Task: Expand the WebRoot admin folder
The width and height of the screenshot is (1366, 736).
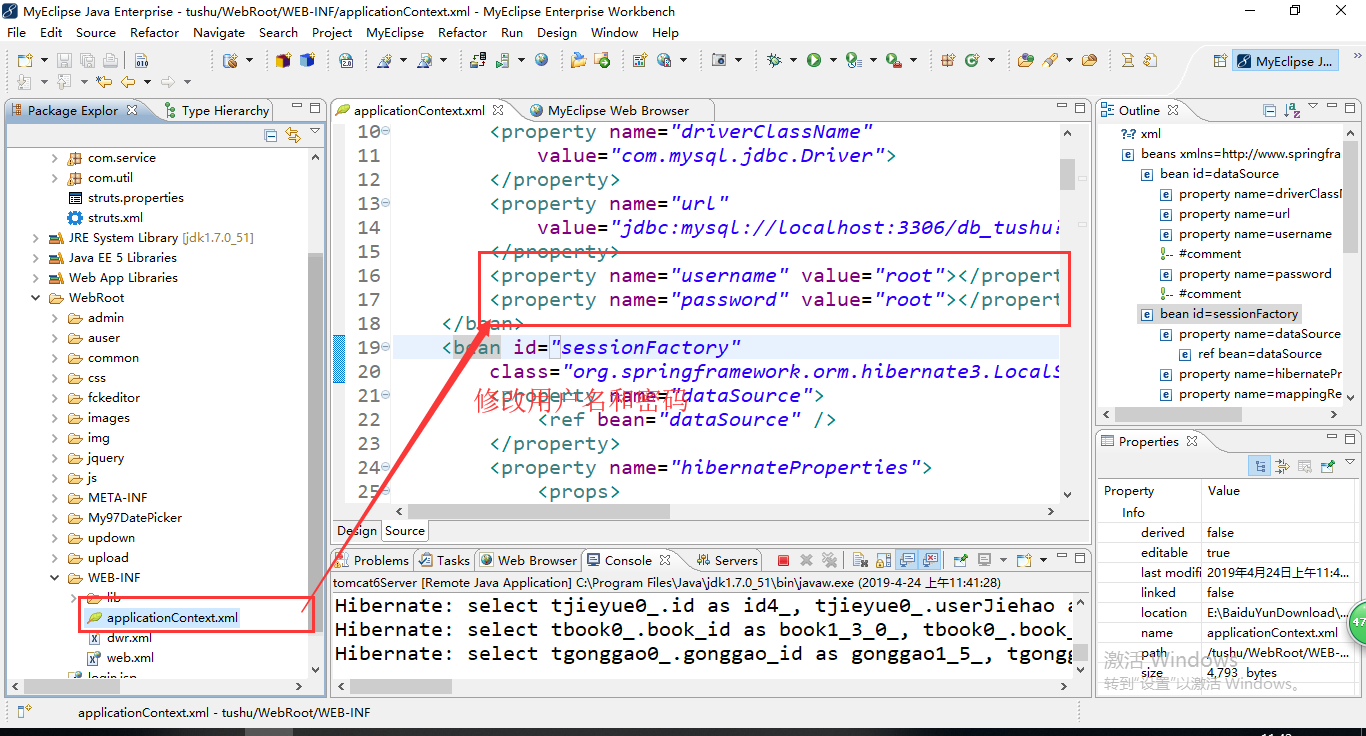Action: tap(55, 318)
